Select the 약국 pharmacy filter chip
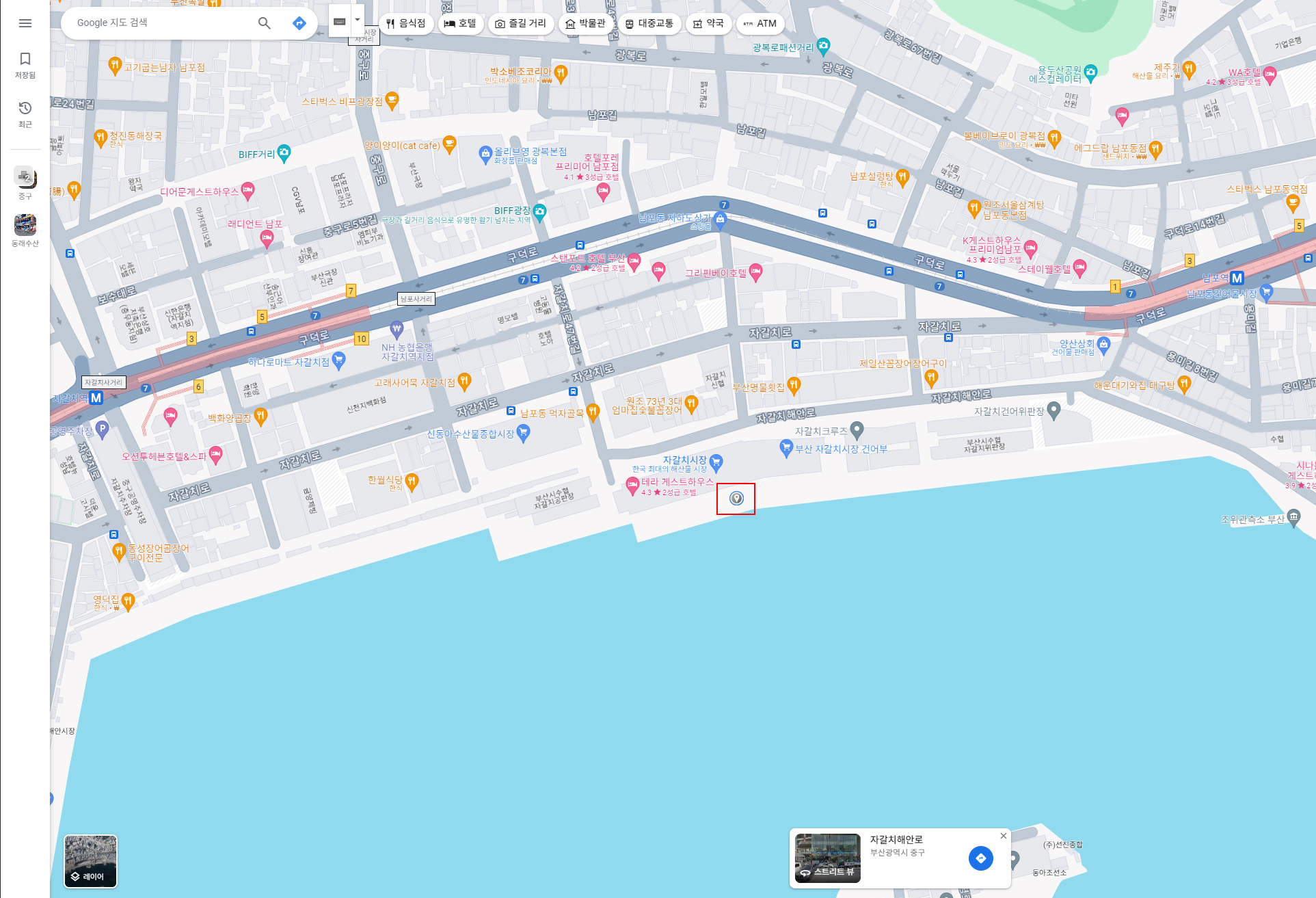 coord(708,23)
